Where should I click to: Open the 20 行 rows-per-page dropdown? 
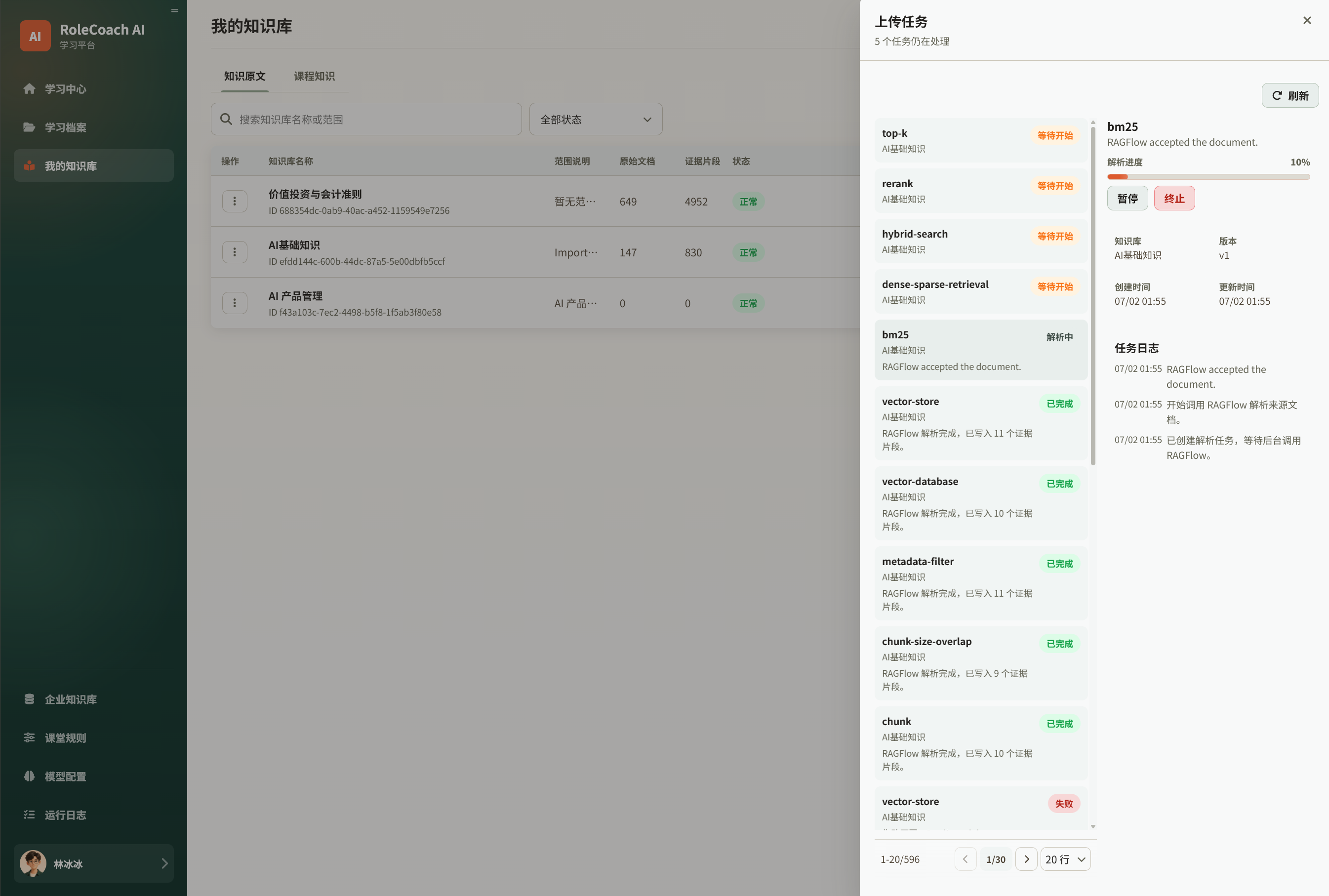[1065, 859]
